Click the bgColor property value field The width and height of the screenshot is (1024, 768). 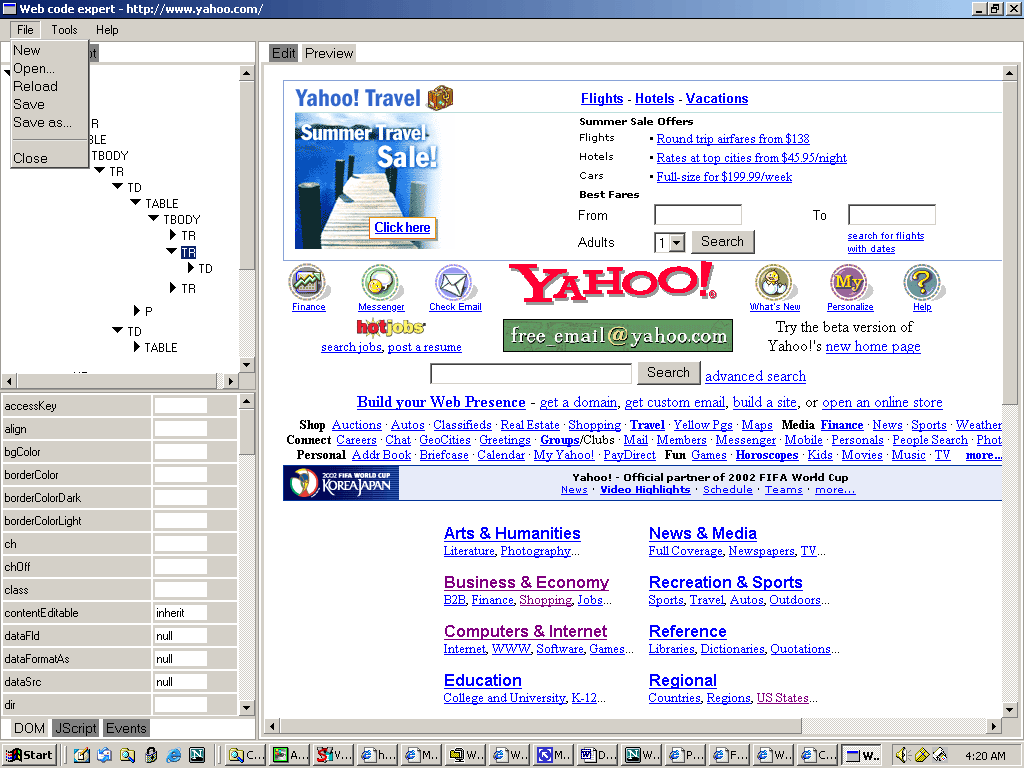pos(181,451)
